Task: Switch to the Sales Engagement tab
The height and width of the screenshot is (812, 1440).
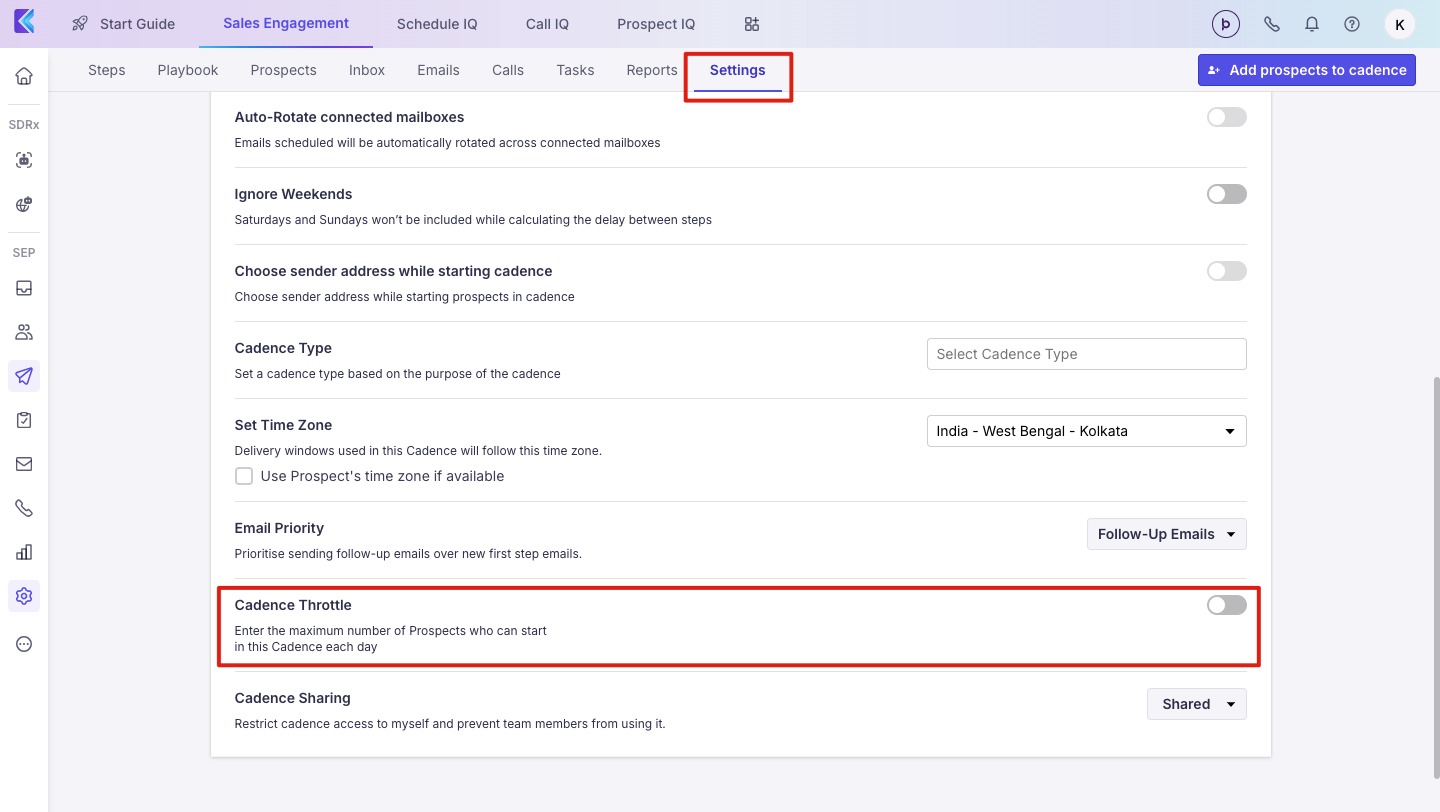Action: [286, 23]
